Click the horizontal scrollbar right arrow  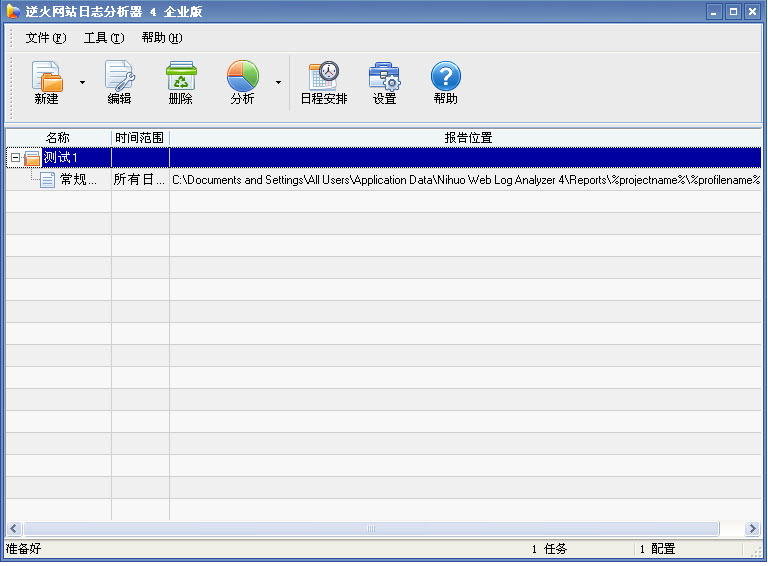pos(753,528)
